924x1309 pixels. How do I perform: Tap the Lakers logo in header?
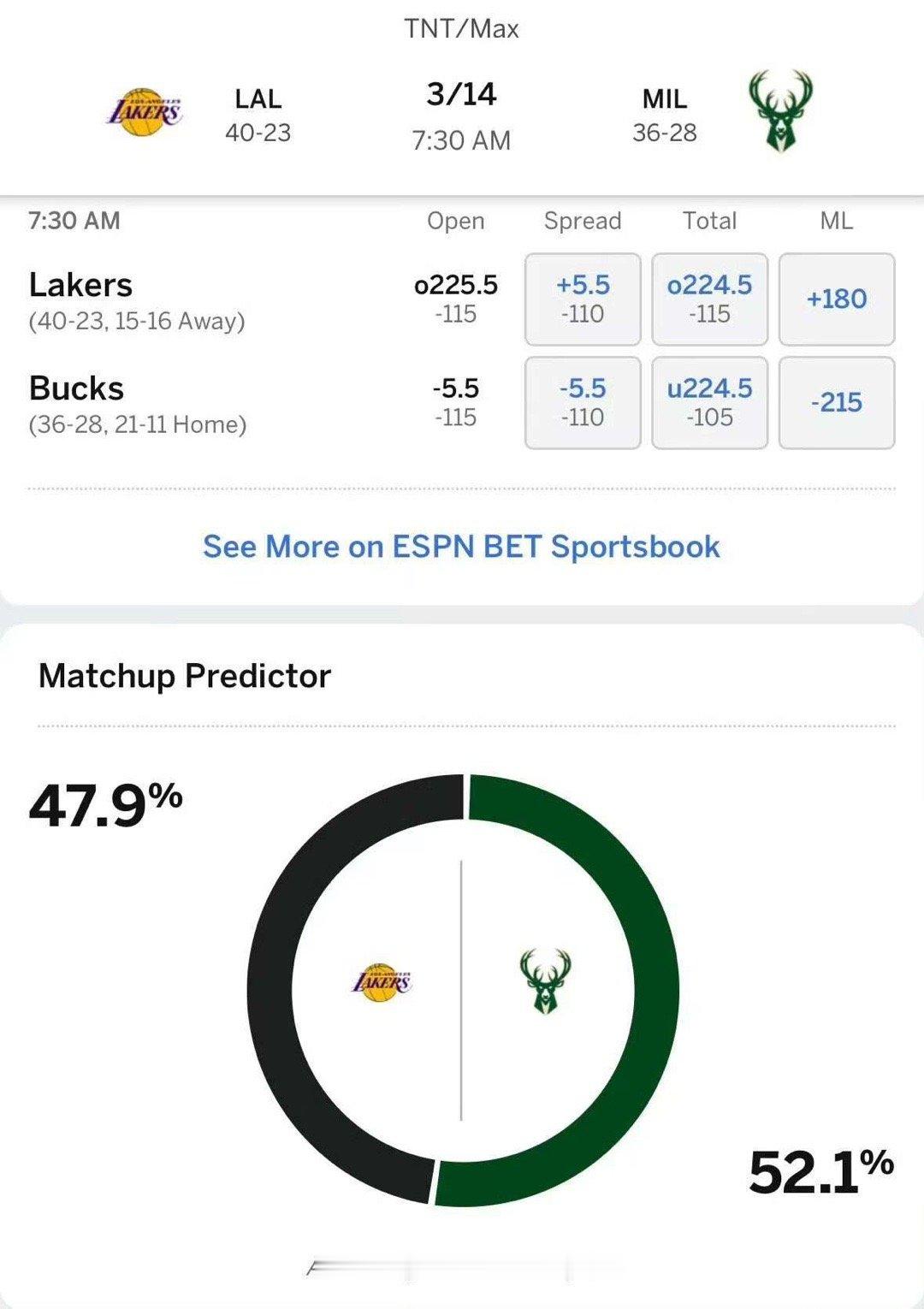tap(145, 112)
